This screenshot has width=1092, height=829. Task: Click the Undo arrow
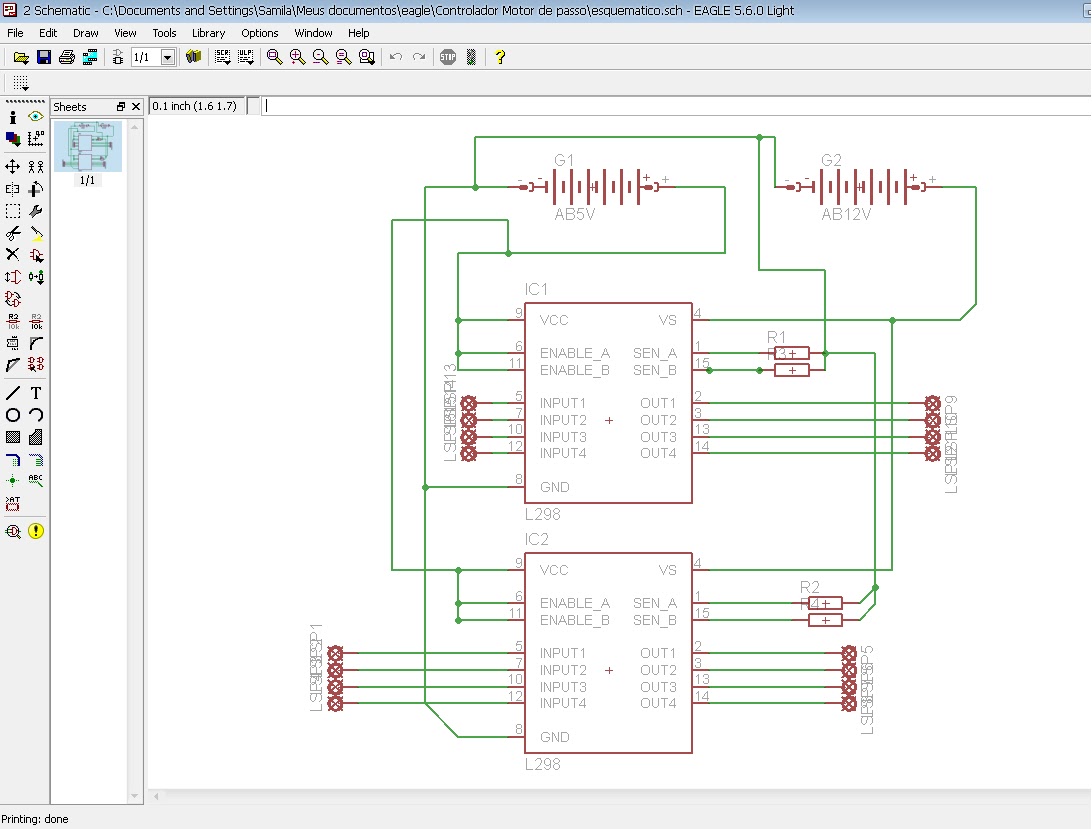pyautogui.click(x=396, y=57)
